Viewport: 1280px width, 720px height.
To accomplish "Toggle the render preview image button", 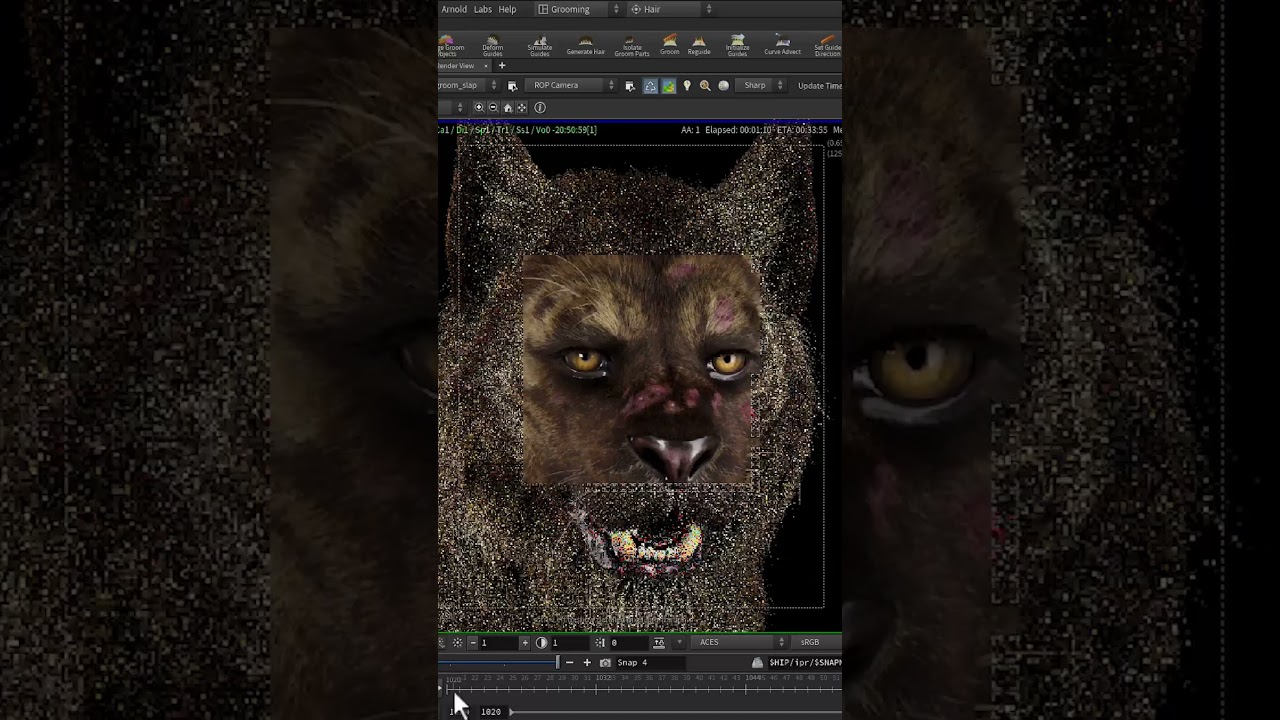I will [668, 86].
